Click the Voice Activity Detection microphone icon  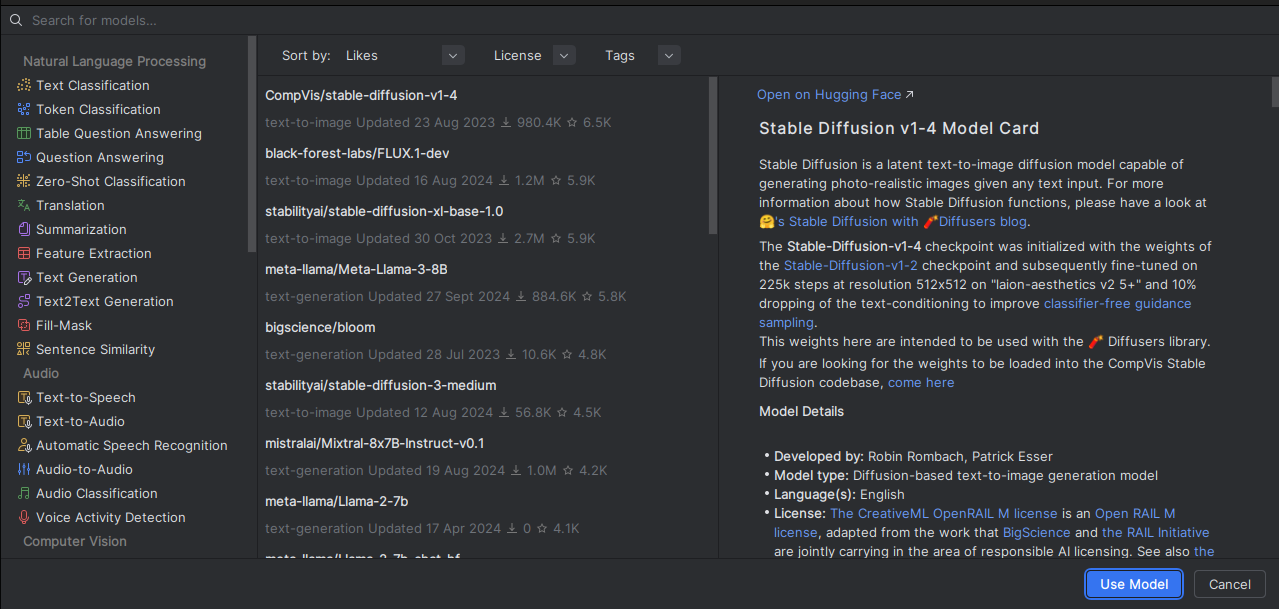tap(24, 518)
